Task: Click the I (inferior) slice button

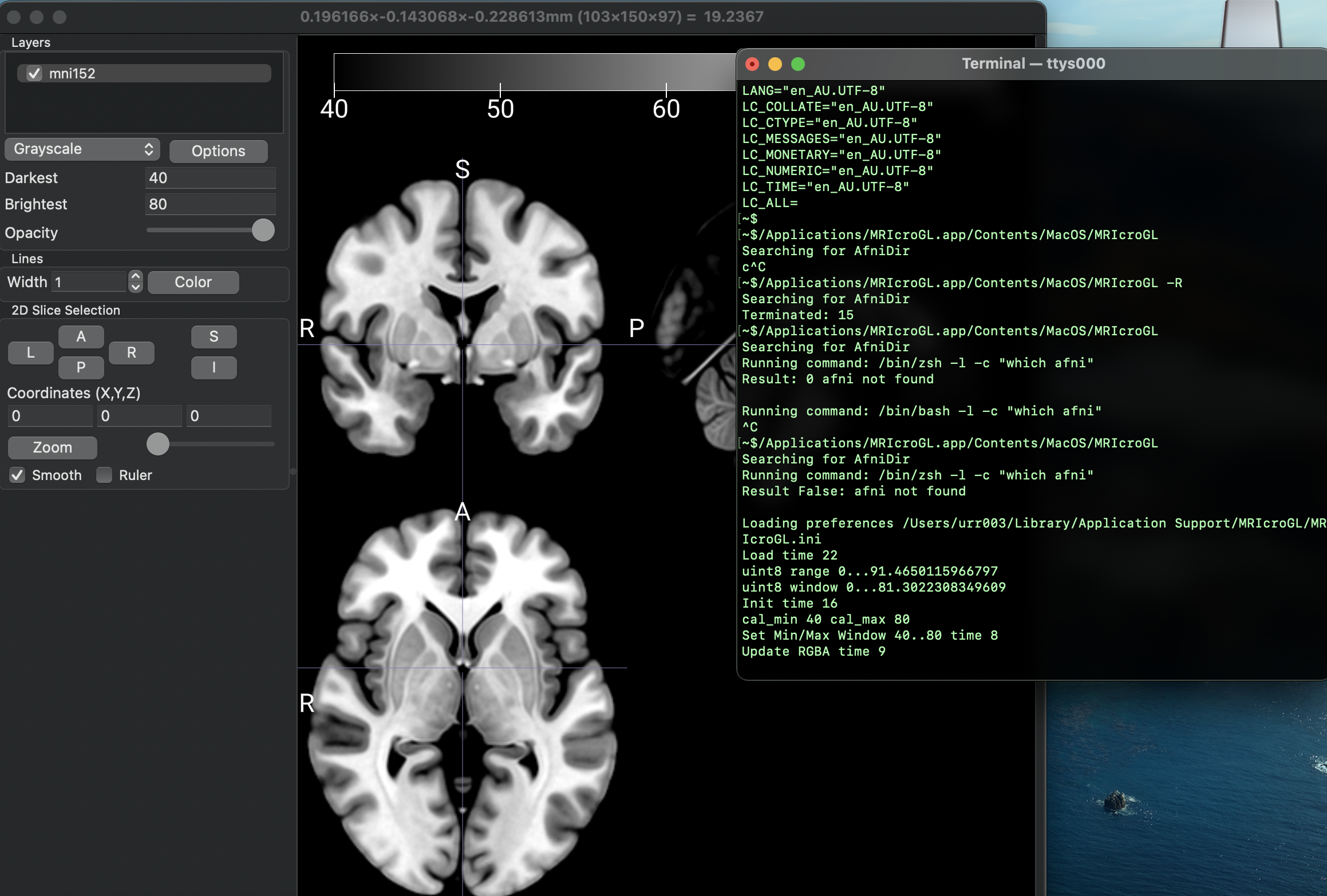Action: 214,367
